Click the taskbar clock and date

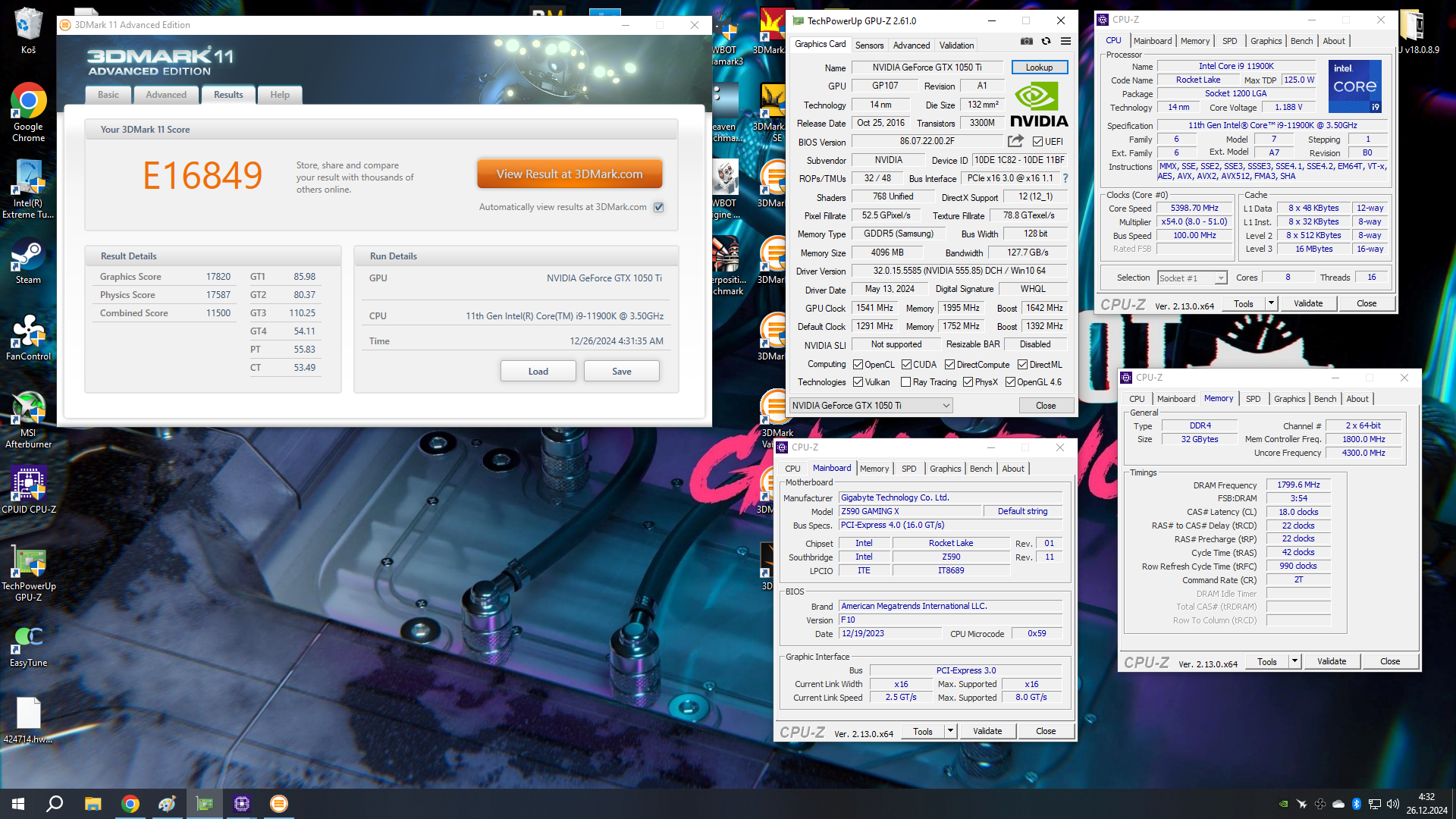coord(1426,804)
